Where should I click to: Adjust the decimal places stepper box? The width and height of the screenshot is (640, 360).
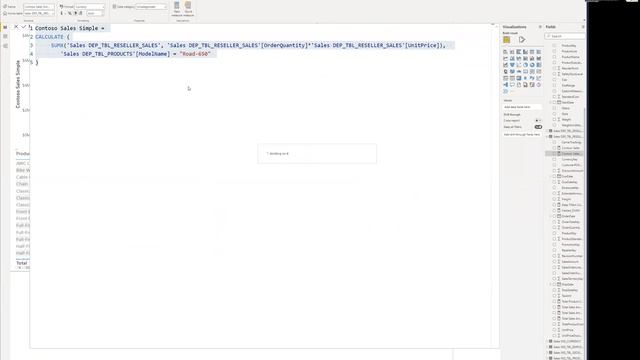tap(95, 13)
